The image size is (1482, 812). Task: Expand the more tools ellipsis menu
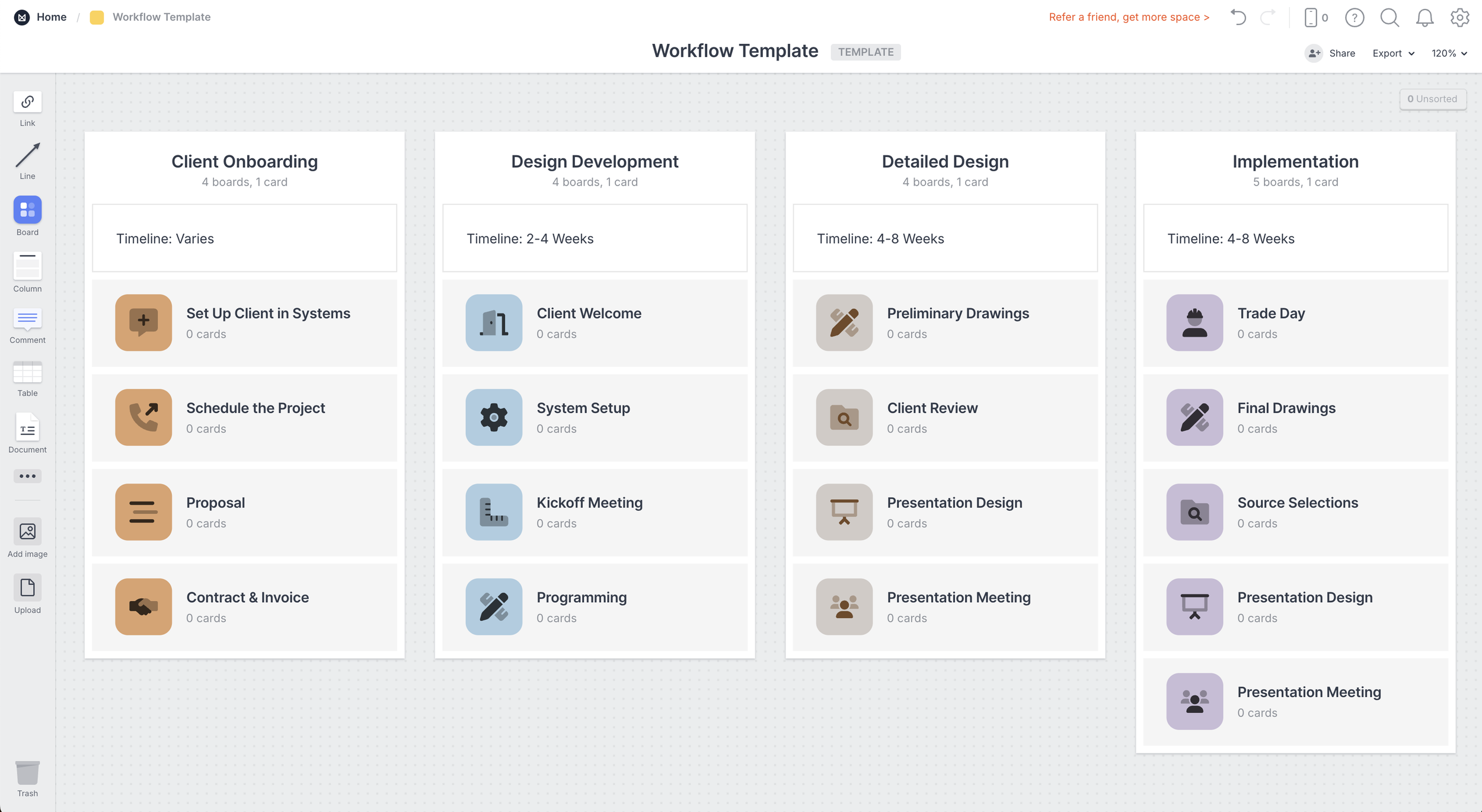point(27,476)
